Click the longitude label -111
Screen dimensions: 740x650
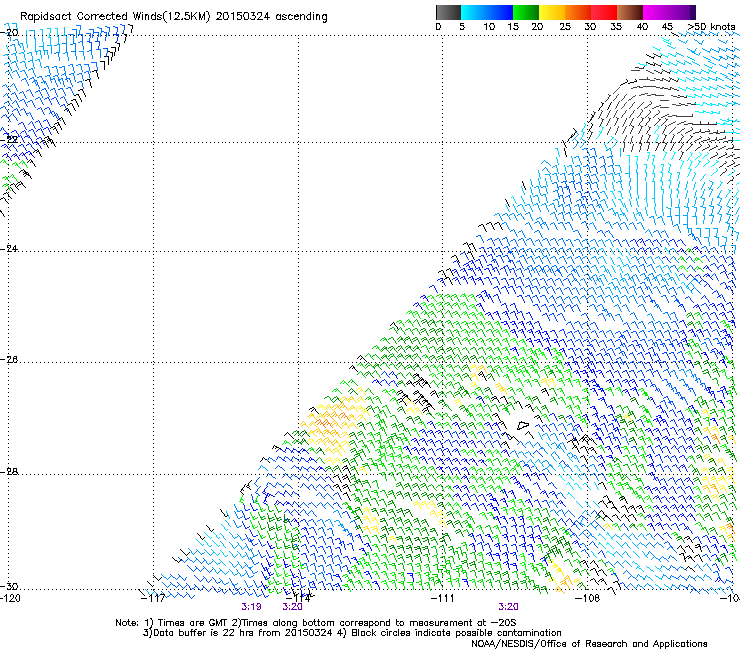[443, 598]
